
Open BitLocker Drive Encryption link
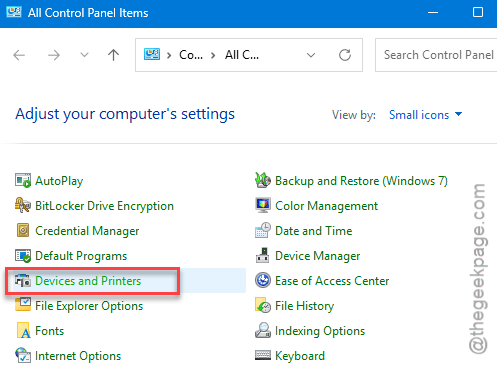click(x=104, y=206)
